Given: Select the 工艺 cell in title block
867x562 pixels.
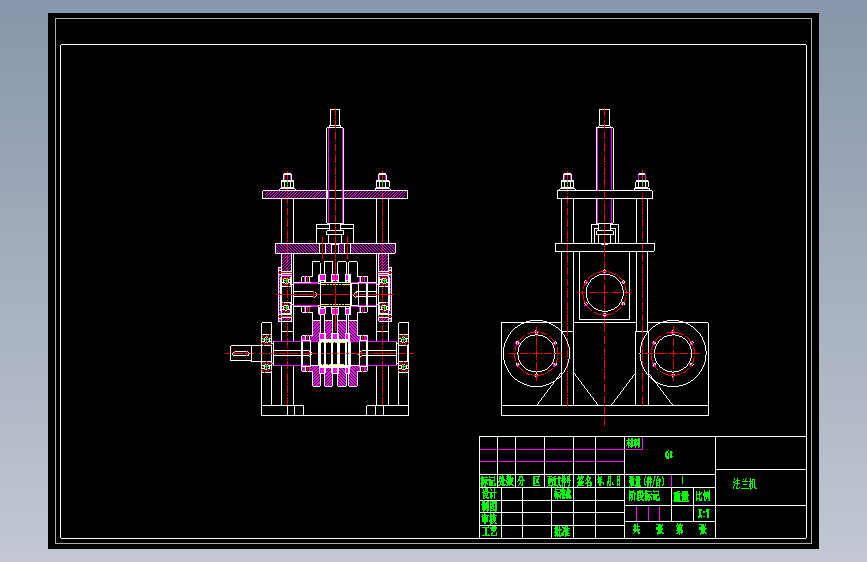Looking at the screenshot, I should click(489, 532).
